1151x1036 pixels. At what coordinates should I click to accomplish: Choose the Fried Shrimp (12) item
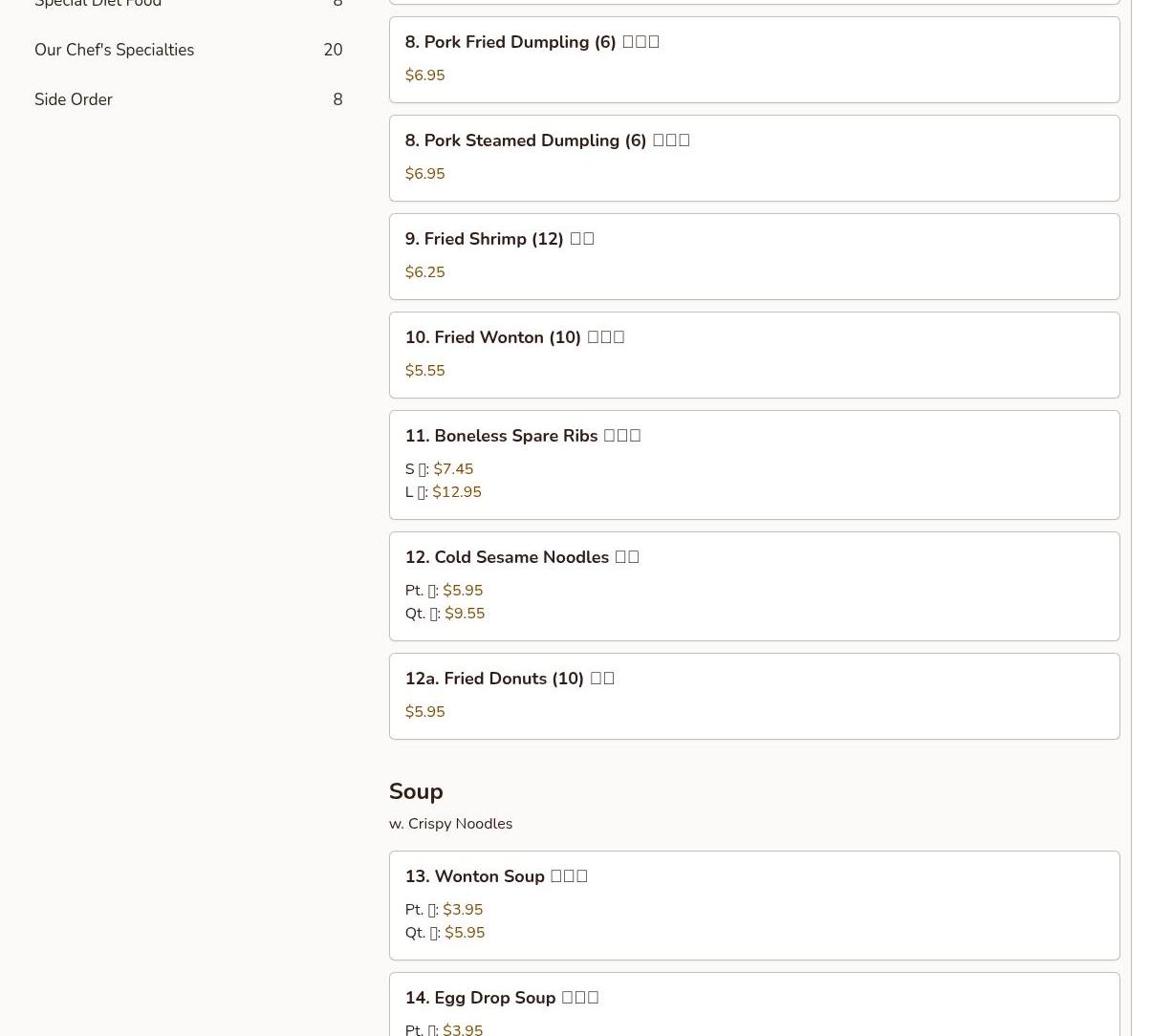pos(754,256)
